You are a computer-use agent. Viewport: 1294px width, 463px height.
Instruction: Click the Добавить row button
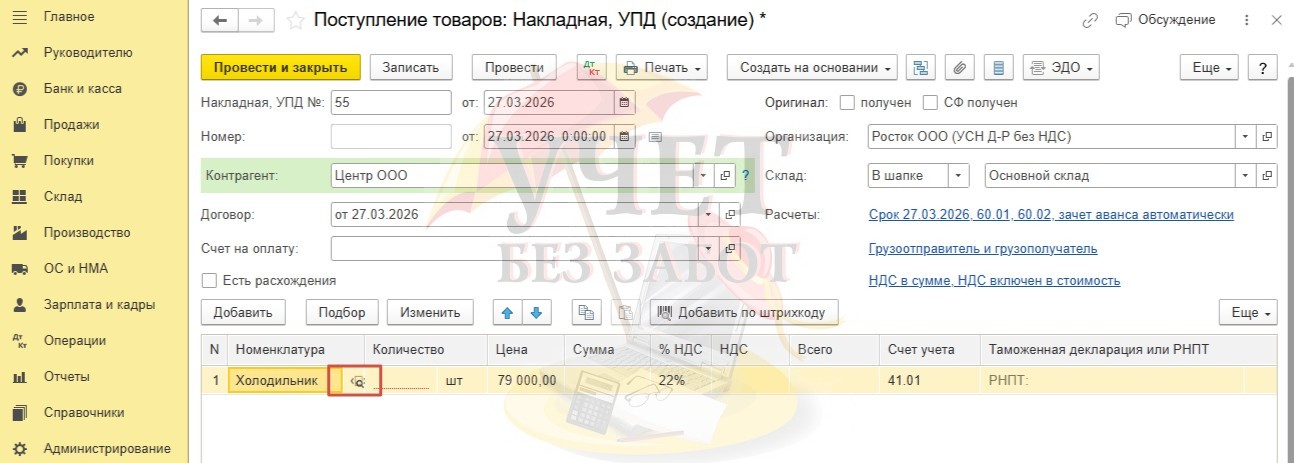pos(243,312)
